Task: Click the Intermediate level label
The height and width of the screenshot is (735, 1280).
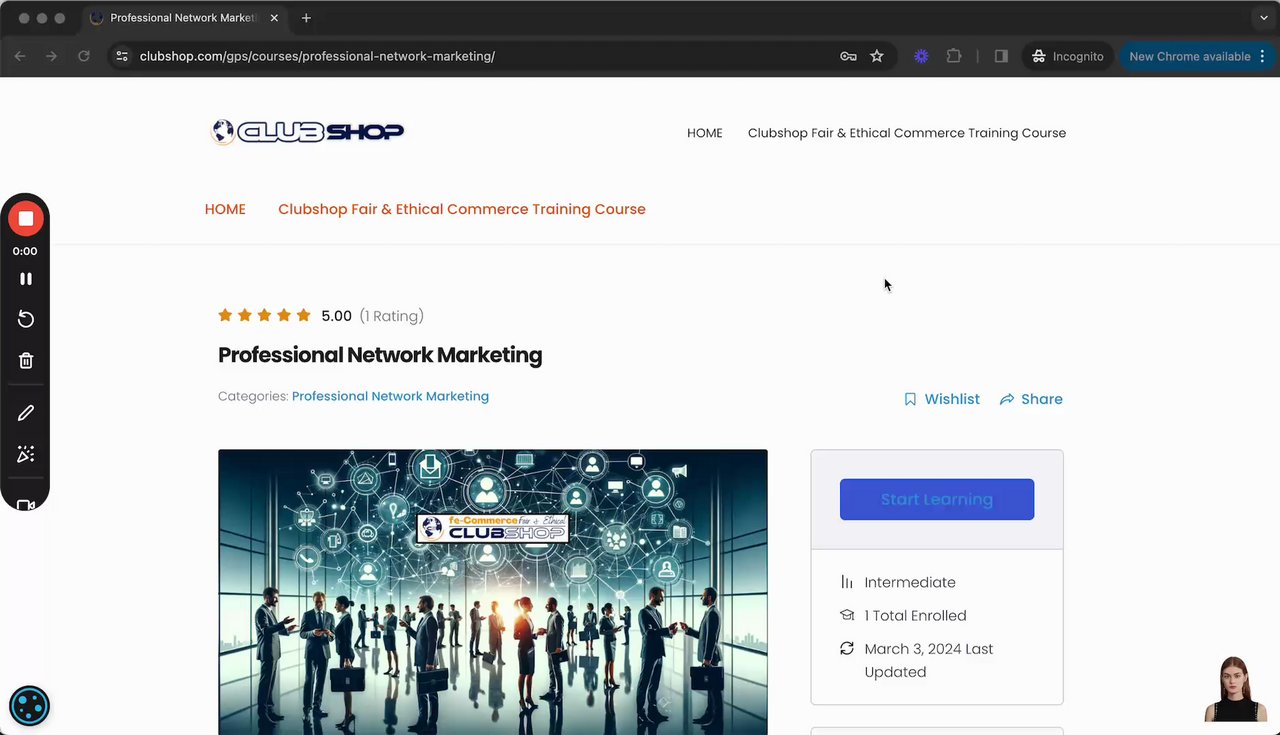Action: (910, 582)
